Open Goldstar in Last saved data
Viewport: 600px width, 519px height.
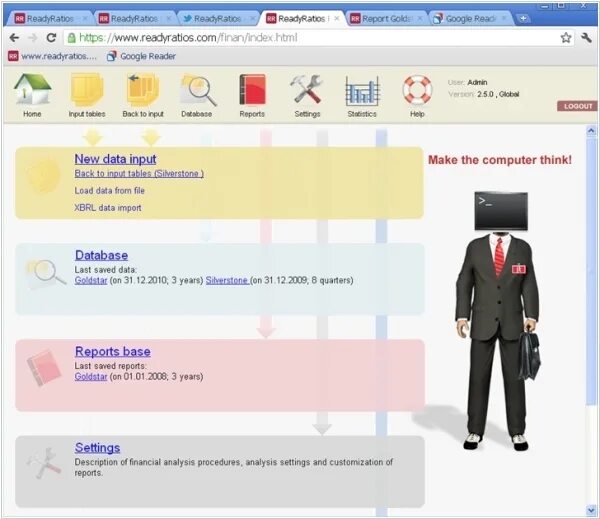point(91,280)
